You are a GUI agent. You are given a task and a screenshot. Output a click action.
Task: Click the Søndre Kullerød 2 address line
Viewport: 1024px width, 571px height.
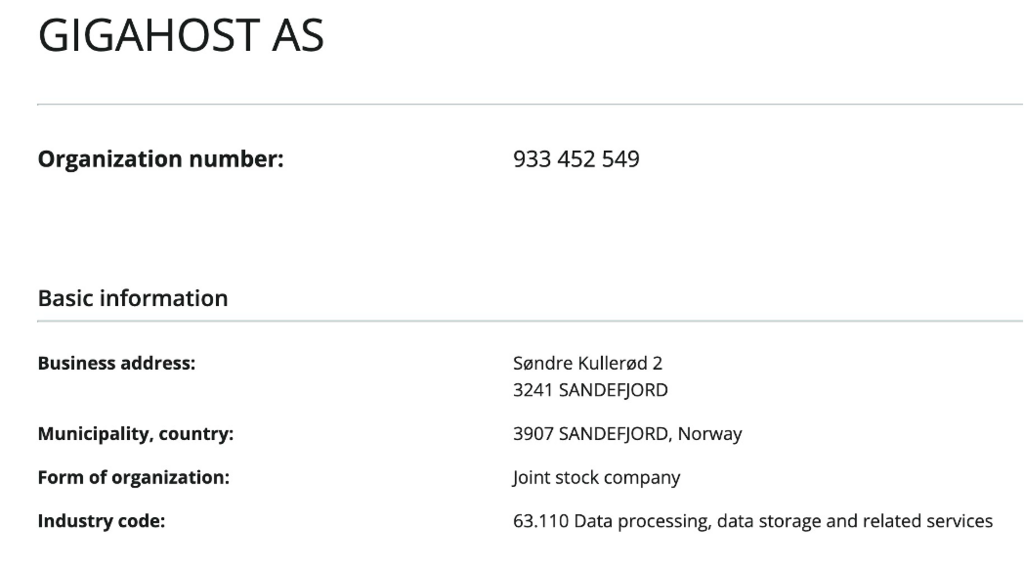pyautogui.click(x=587, y=363)
